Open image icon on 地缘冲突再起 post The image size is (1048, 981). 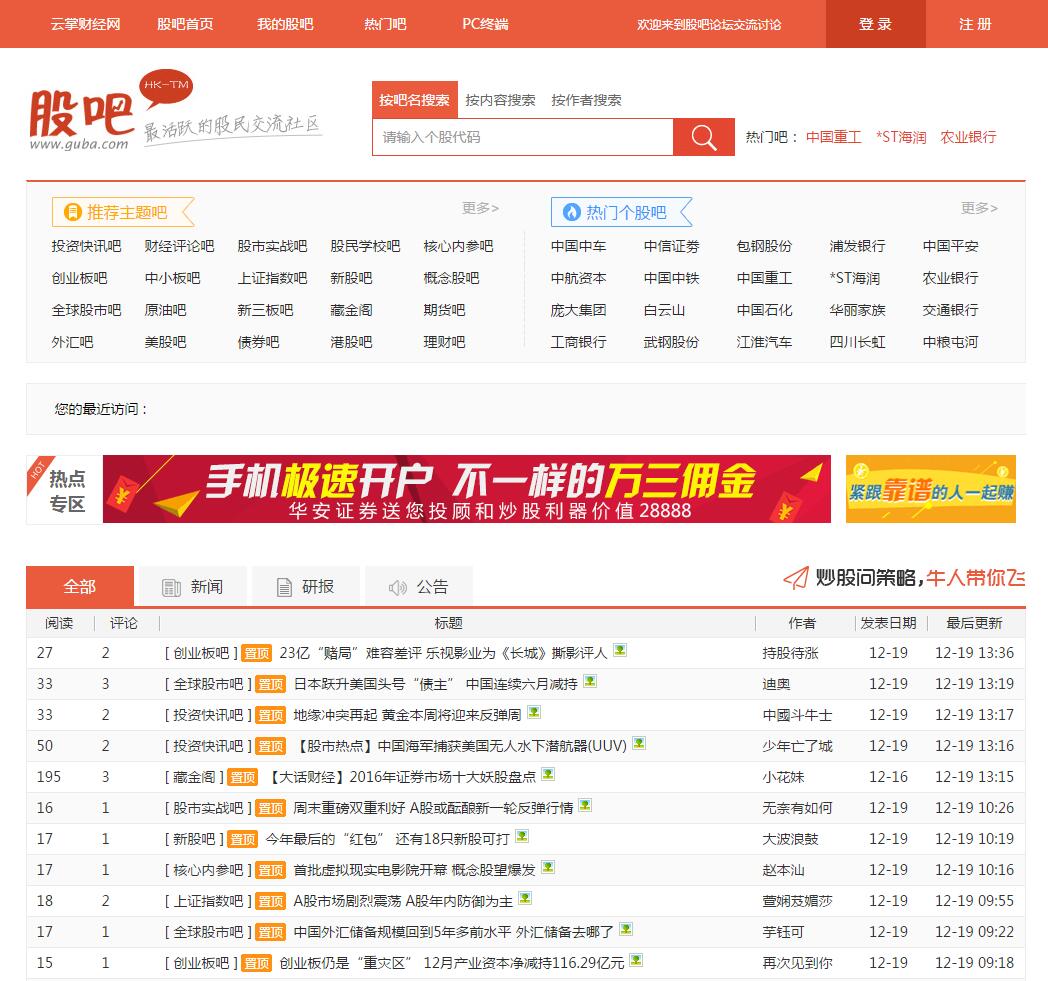point(534,712)
